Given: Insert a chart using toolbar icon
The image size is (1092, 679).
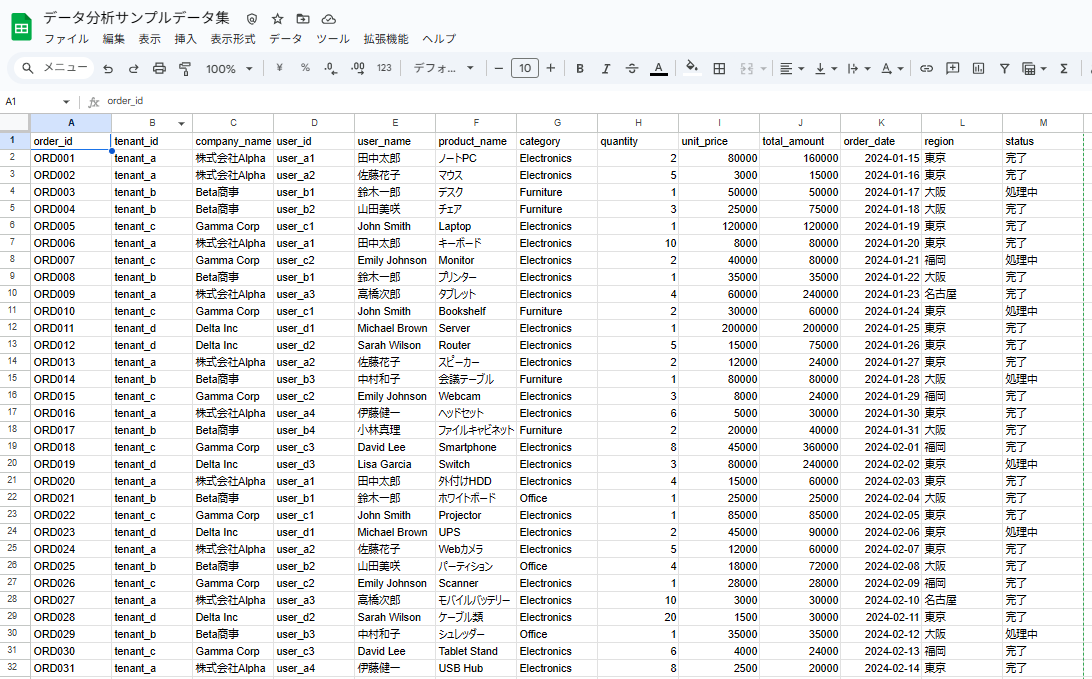Looking at the screenshot, I should pos(978,69).
